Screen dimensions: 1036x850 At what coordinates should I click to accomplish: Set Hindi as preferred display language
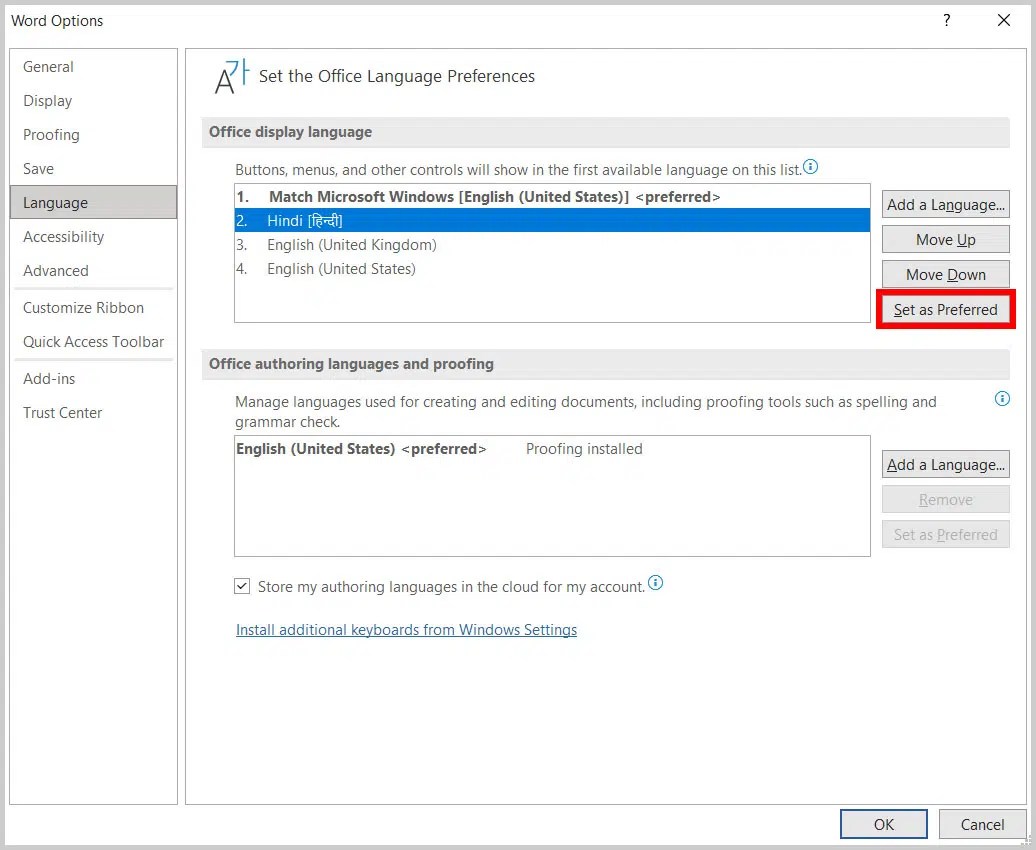pyautogui.click(x=945, y=310)
